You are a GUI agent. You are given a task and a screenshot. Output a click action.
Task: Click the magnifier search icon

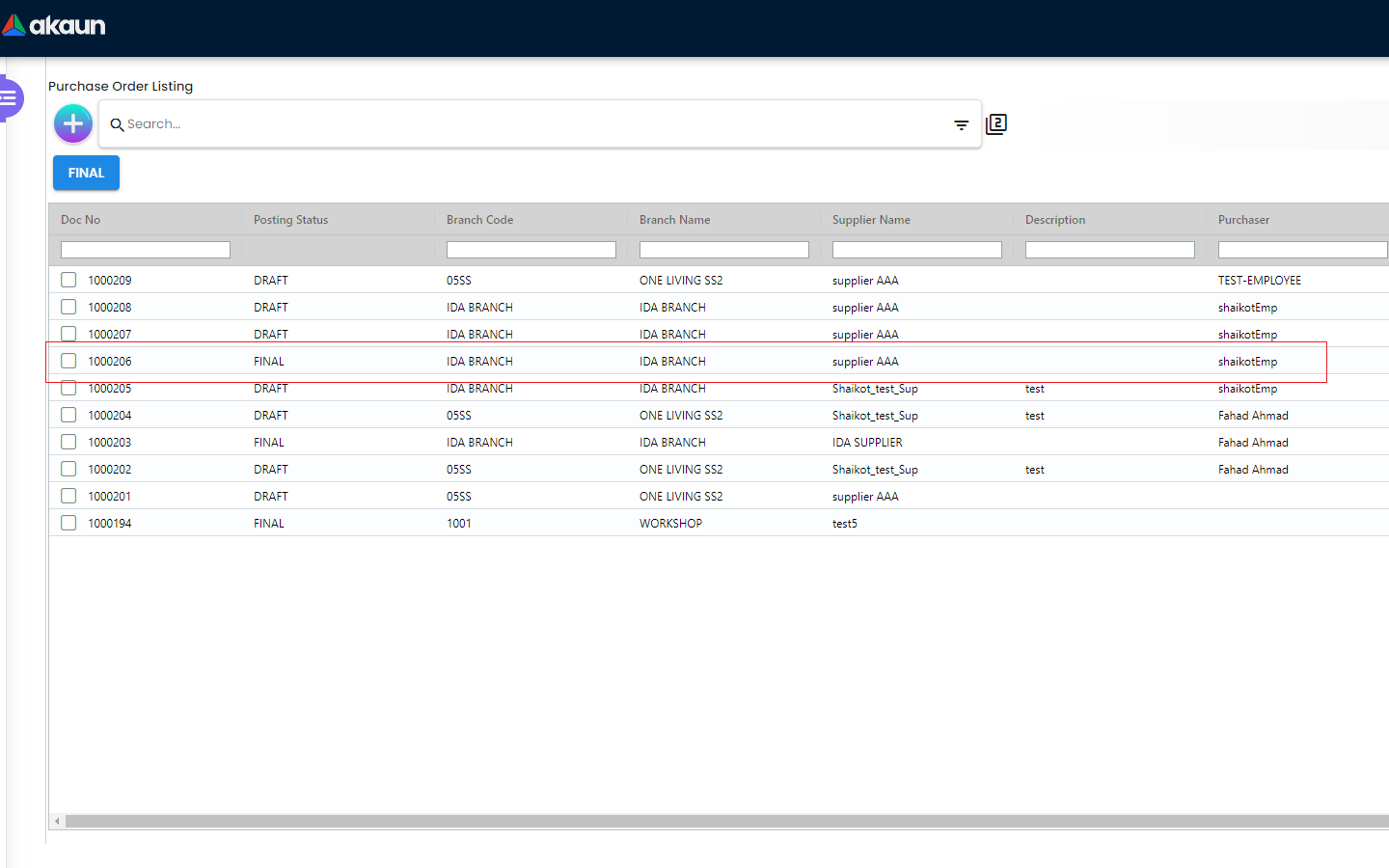tap(117, 124)
